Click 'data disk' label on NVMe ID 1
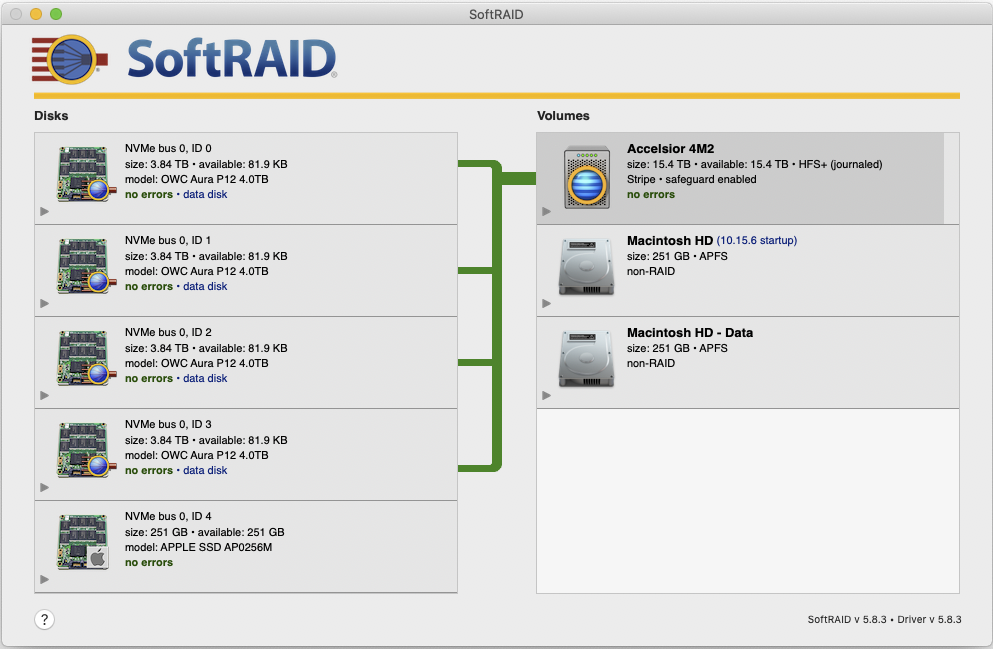993x649 pixels. tap(205, 286)
